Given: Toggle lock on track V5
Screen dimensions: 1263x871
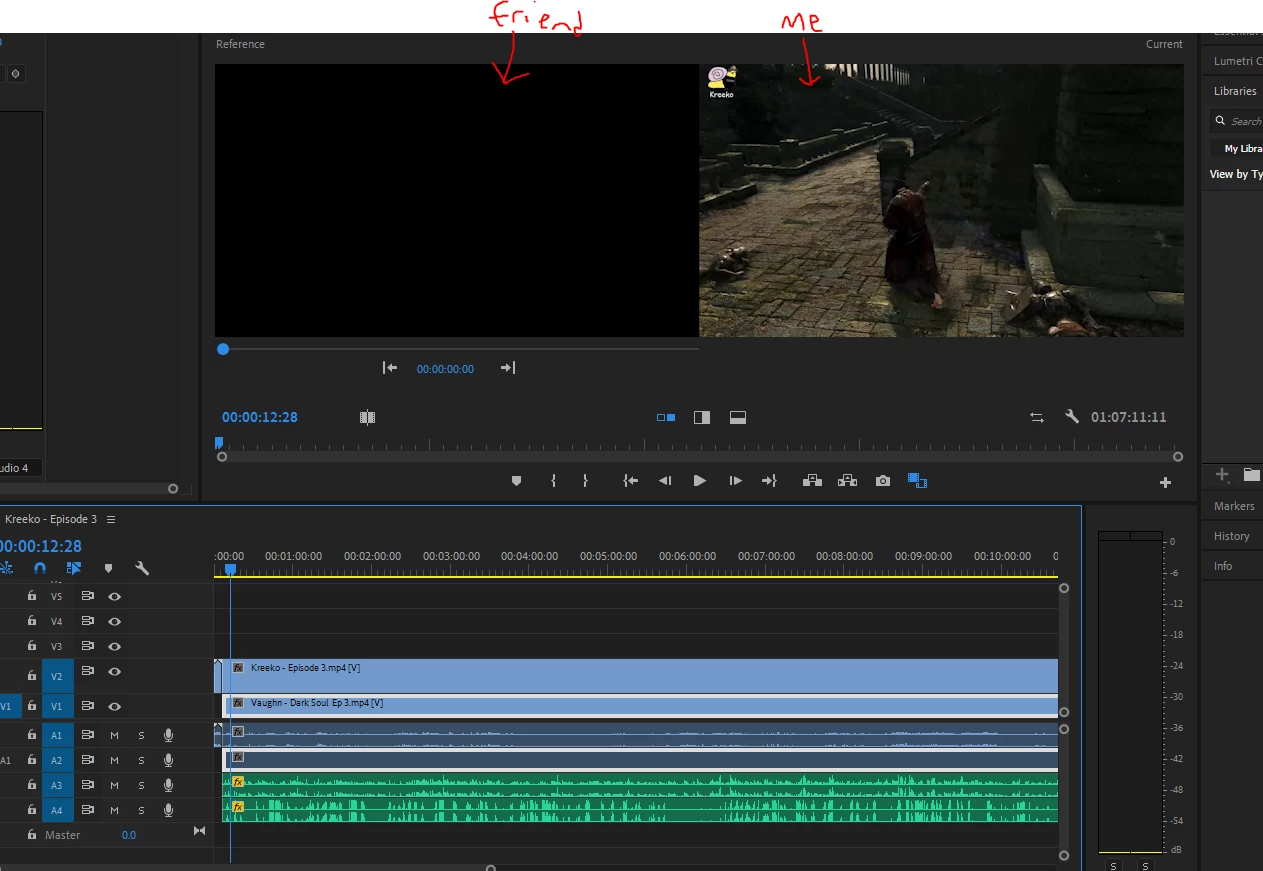Looking at the screenshot, I should pyautogui.click(x=32, y=596).
